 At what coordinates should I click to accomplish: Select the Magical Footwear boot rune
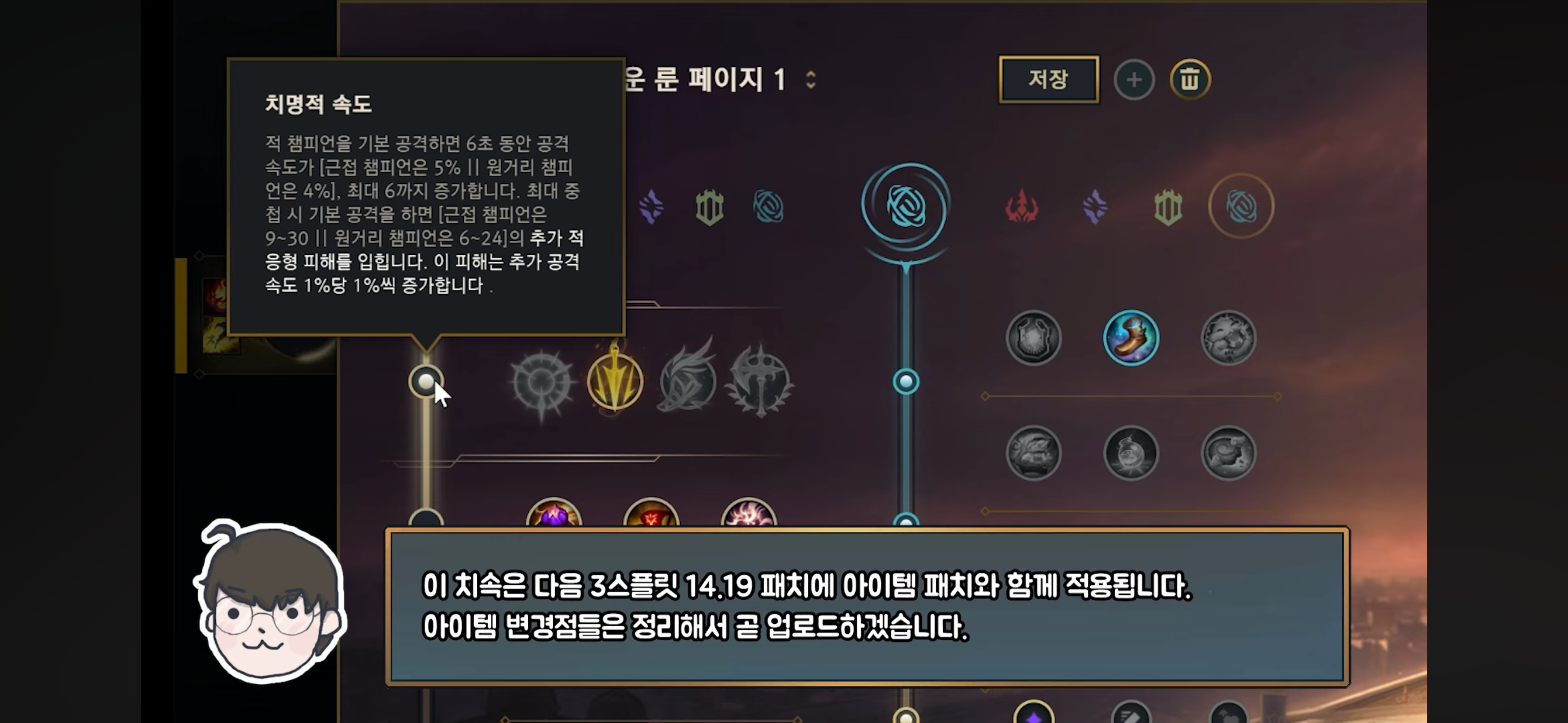pos(1131,338)
